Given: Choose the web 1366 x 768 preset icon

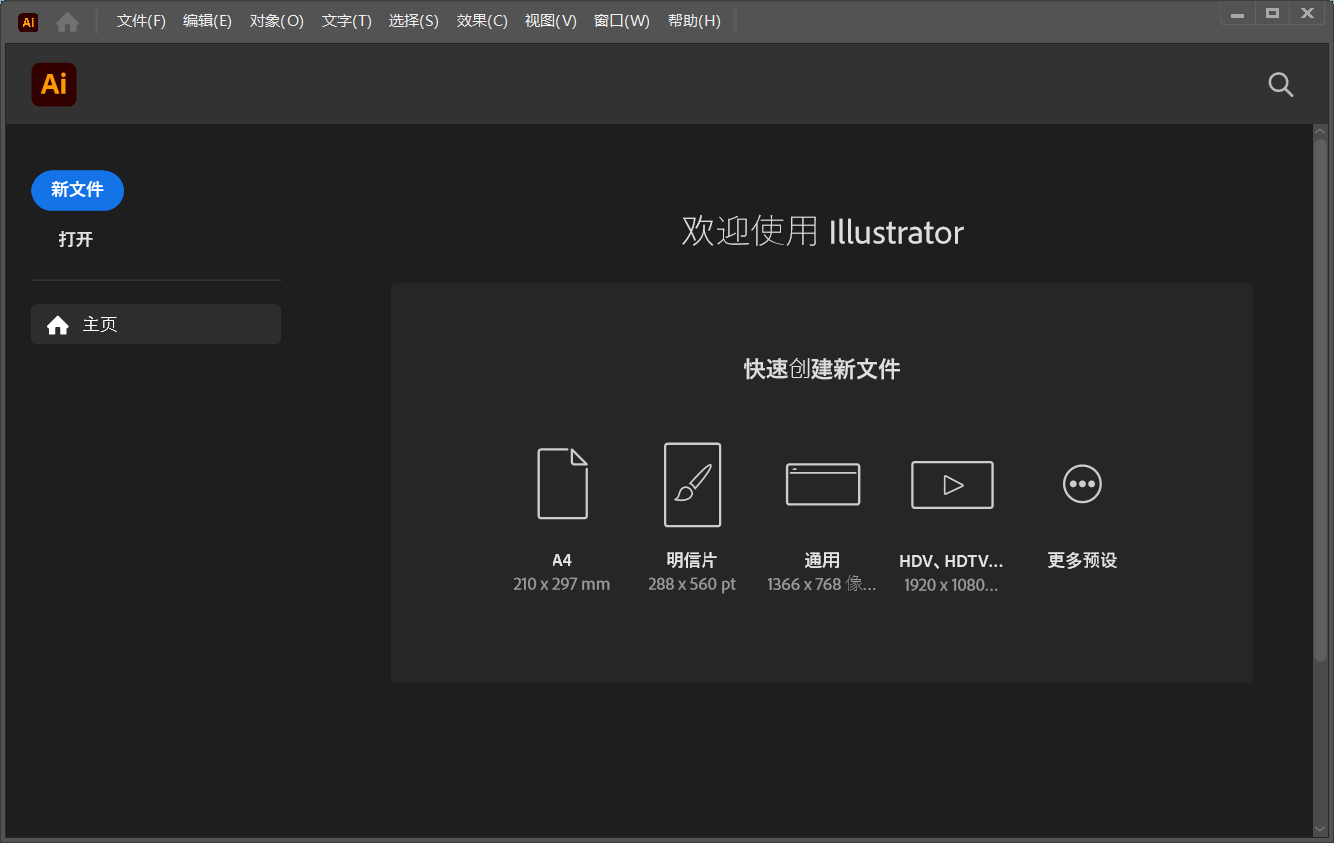Looking at the screenshot, I should [x=822, y=484].
